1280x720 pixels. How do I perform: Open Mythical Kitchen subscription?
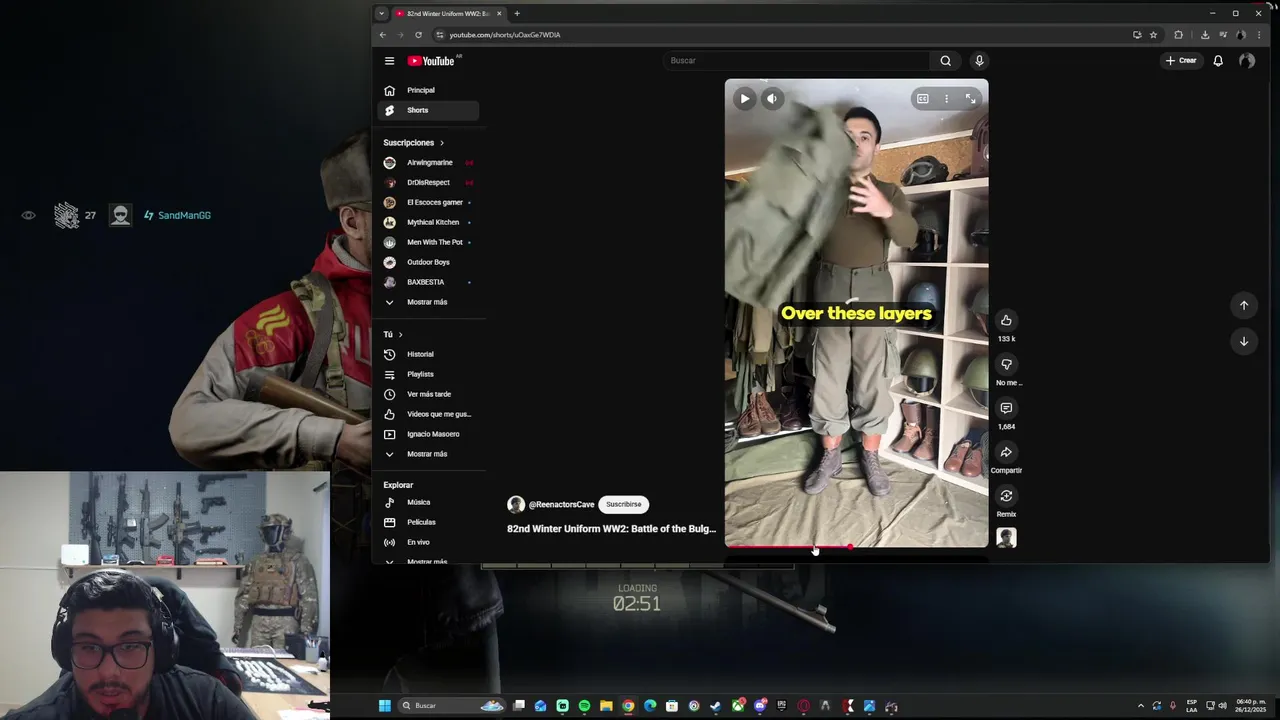pos(429,222)
